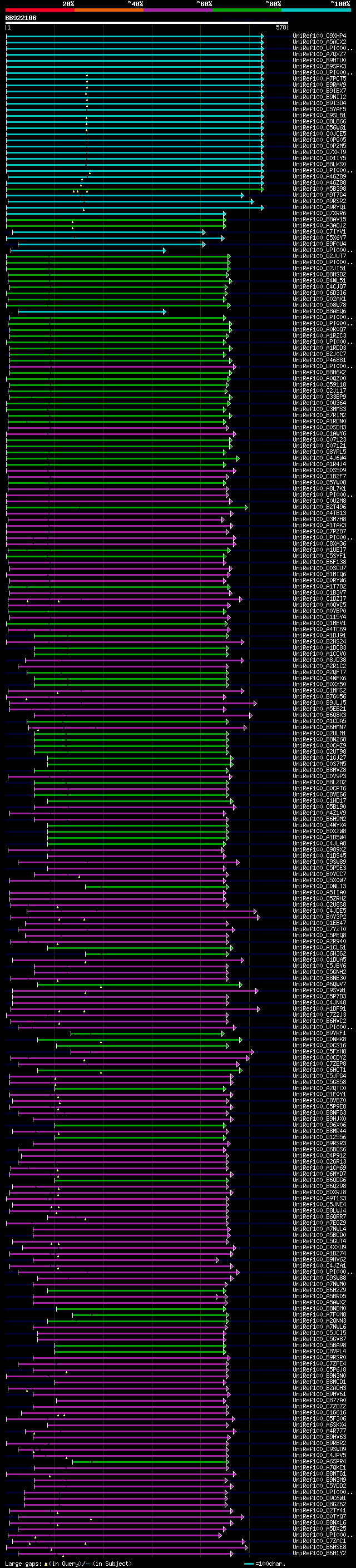356x1568 pixels.
Task: Click the UniRef100_C1DZI7 entry
Action: (319, 599)
